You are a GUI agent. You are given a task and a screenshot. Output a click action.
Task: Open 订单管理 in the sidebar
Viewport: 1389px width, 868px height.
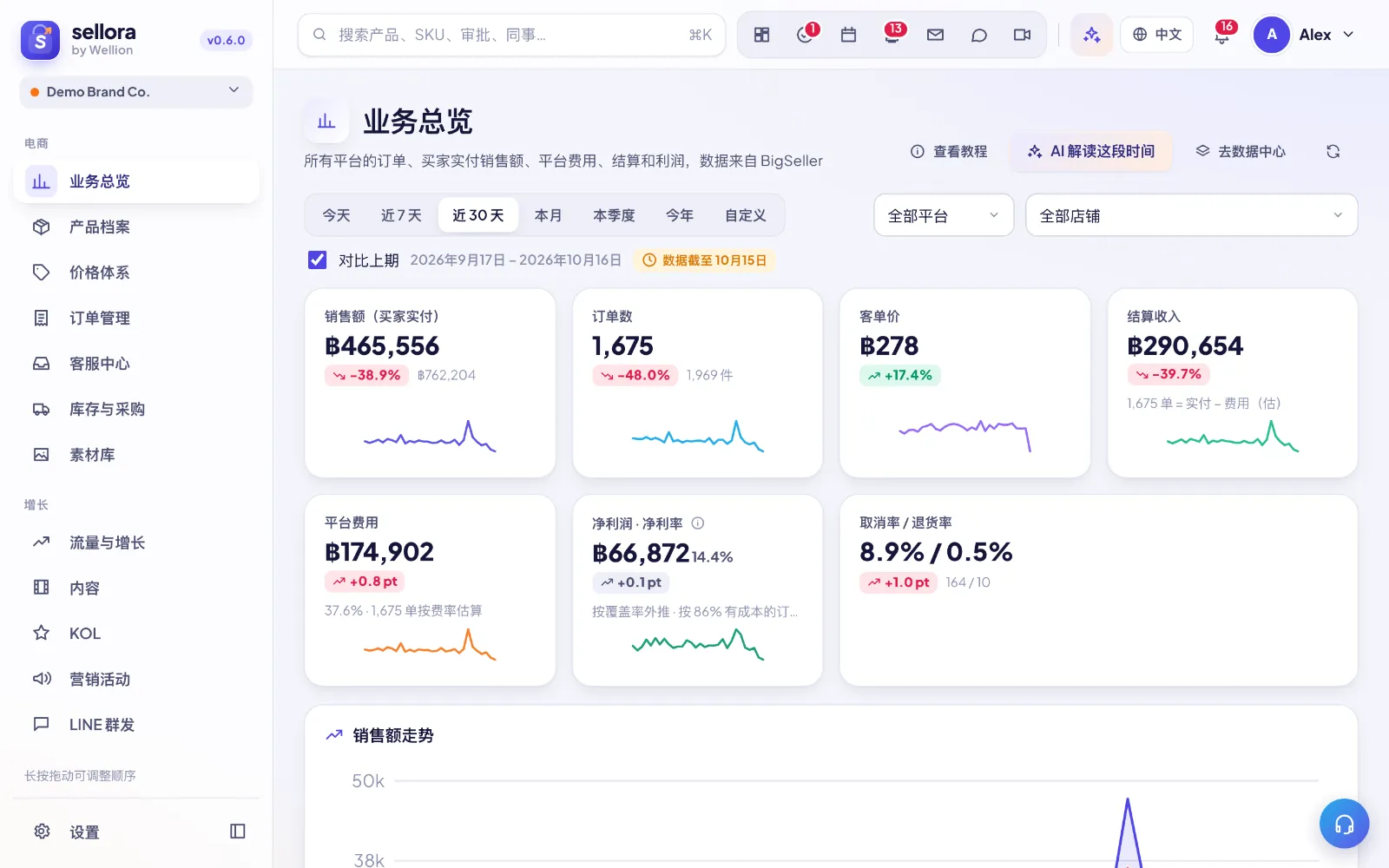pos(136,319)
